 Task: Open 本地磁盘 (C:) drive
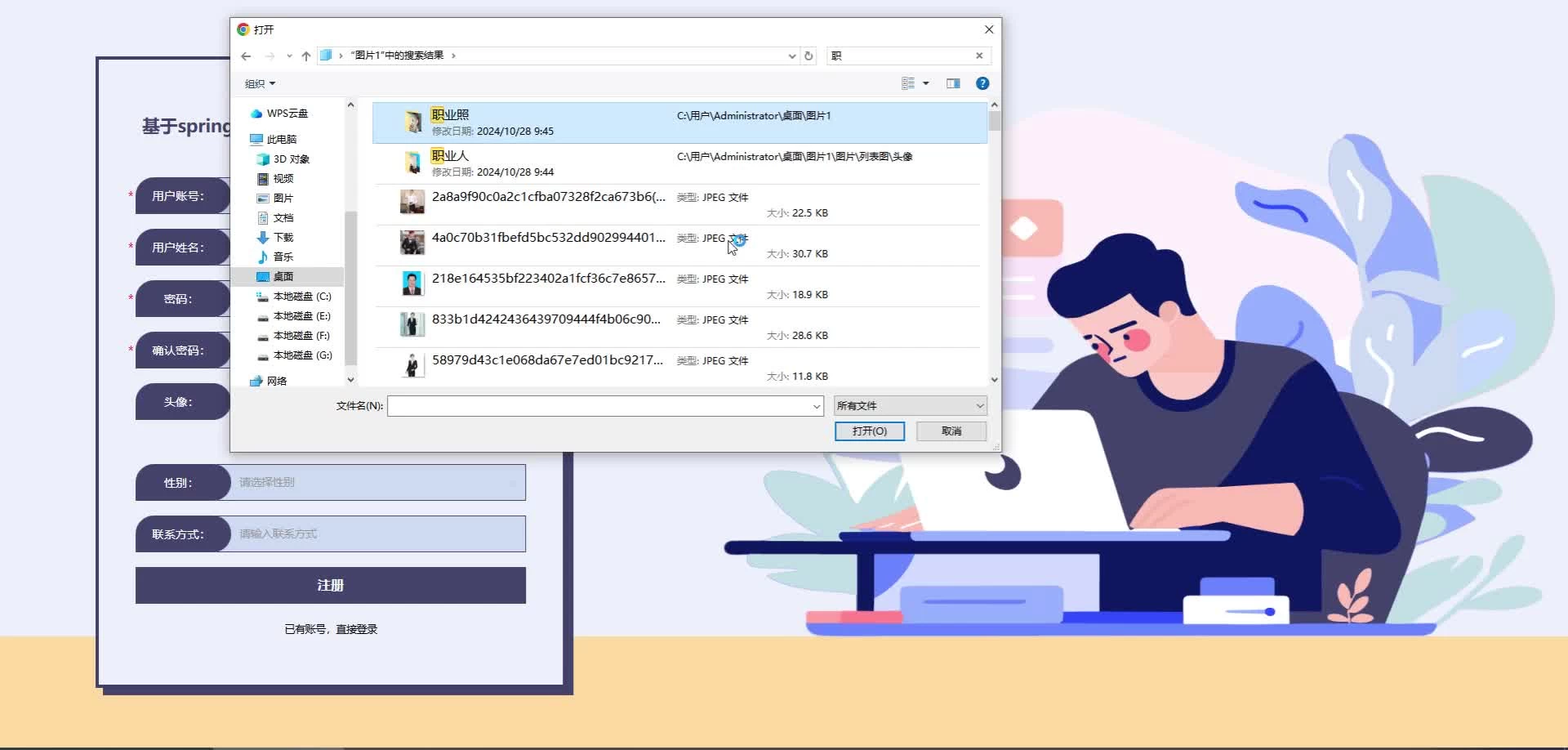point(294,297)
